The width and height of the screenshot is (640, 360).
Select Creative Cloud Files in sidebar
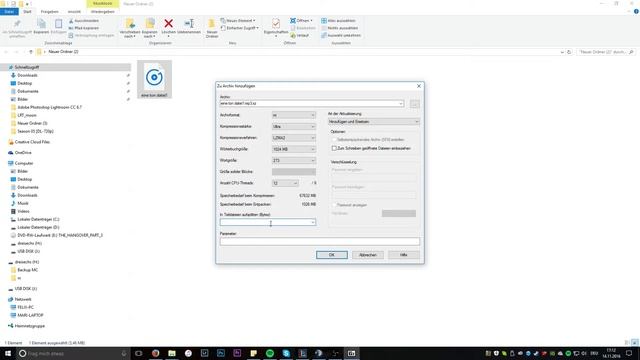[x=32, y=142]
